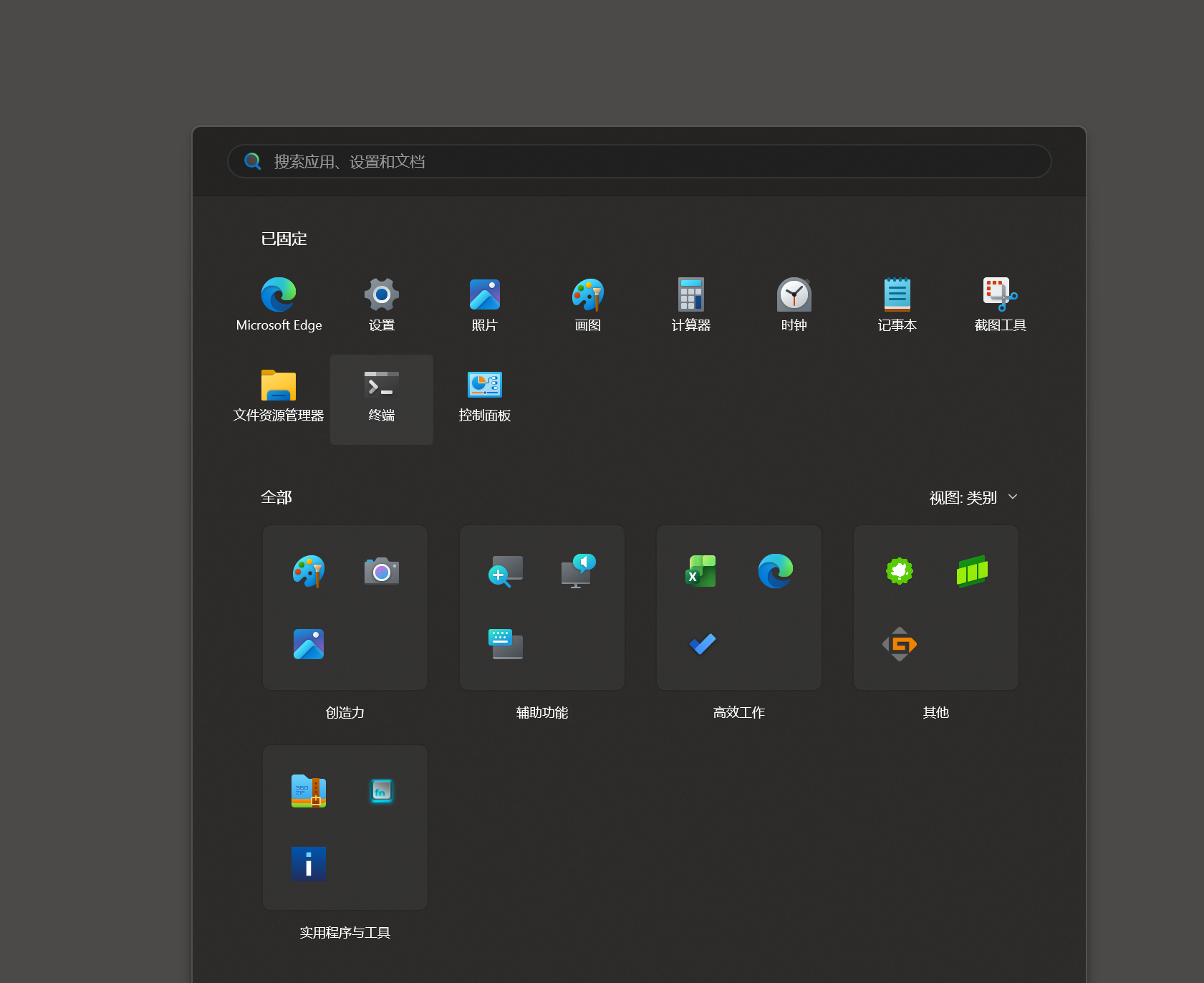Click the 全部 section heading
Screen dimensions: 1204x983
[276, 498]
